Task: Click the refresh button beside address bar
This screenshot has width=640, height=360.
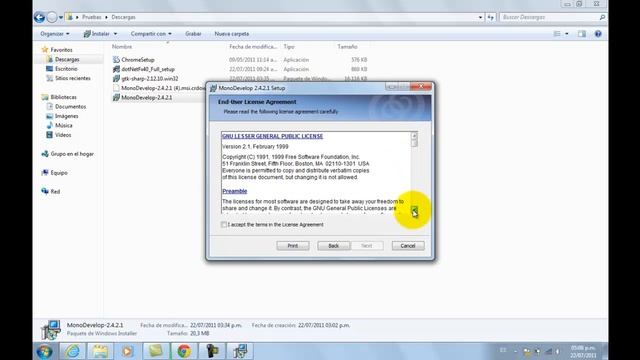Action: [491, 17]
